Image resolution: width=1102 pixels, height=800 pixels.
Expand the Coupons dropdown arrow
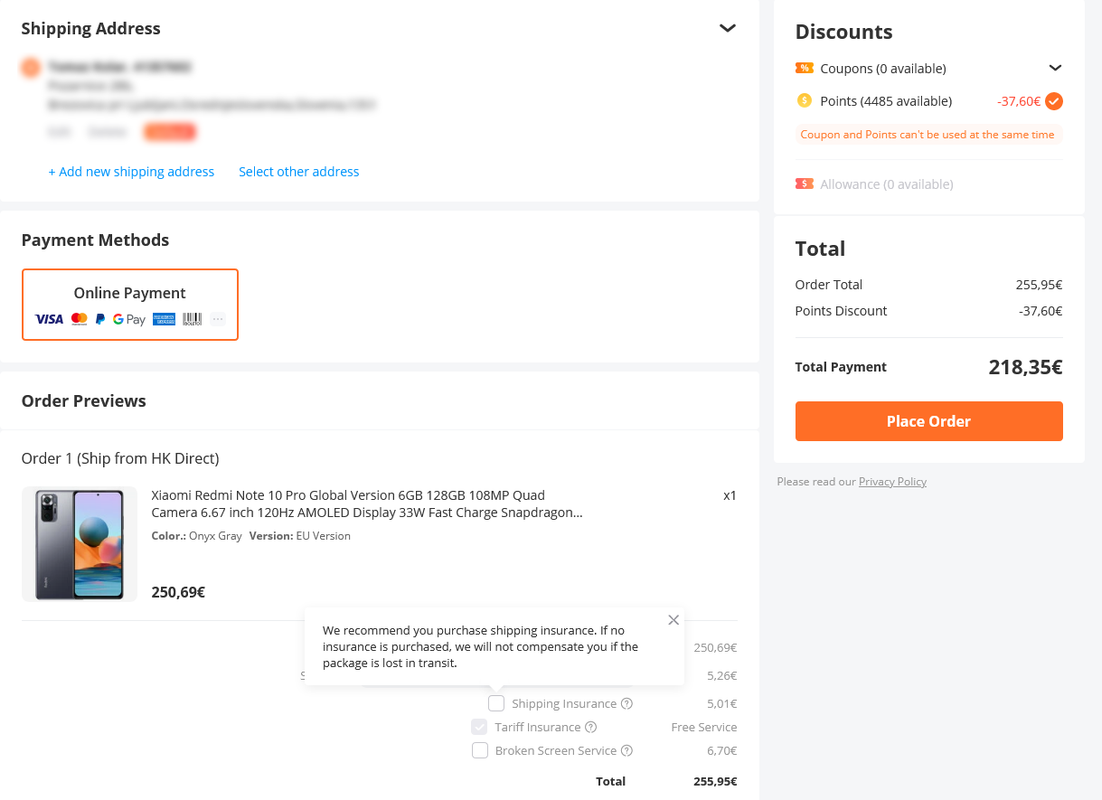click(1055, 68)
